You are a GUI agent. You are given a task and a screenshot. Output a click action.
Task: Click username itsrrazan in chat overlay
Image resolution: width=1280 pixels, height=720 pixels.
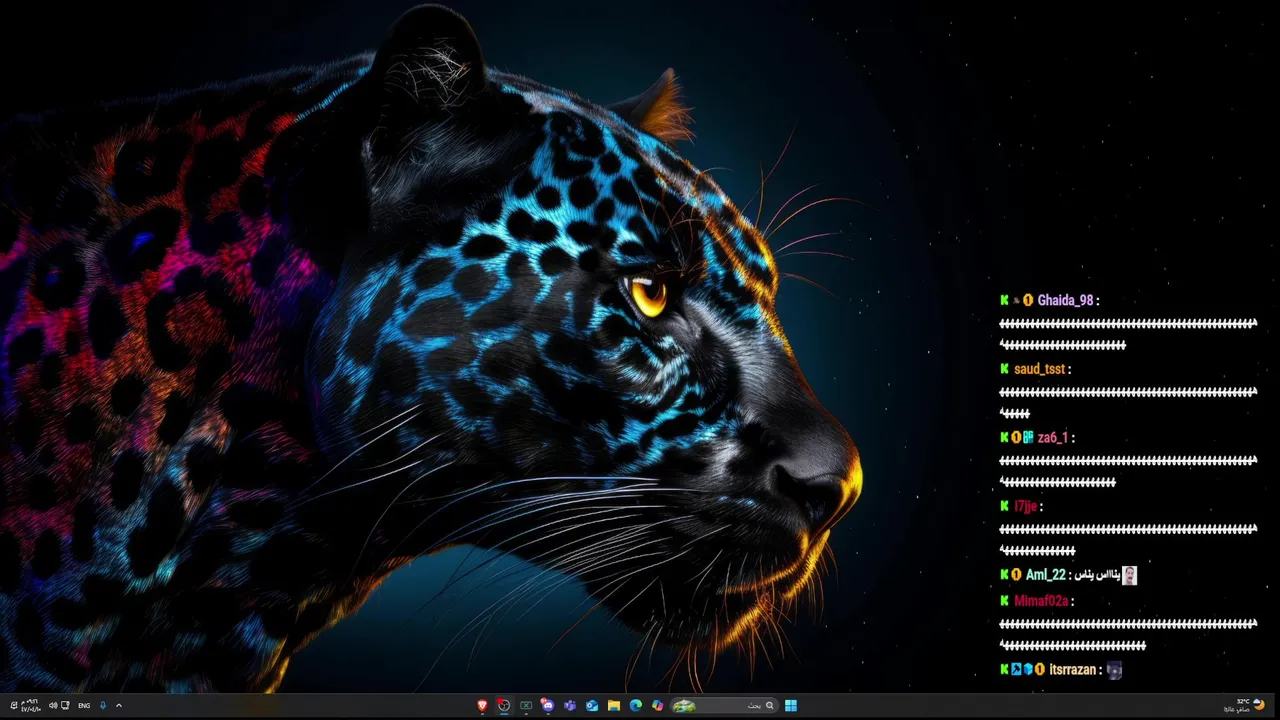1073,670
